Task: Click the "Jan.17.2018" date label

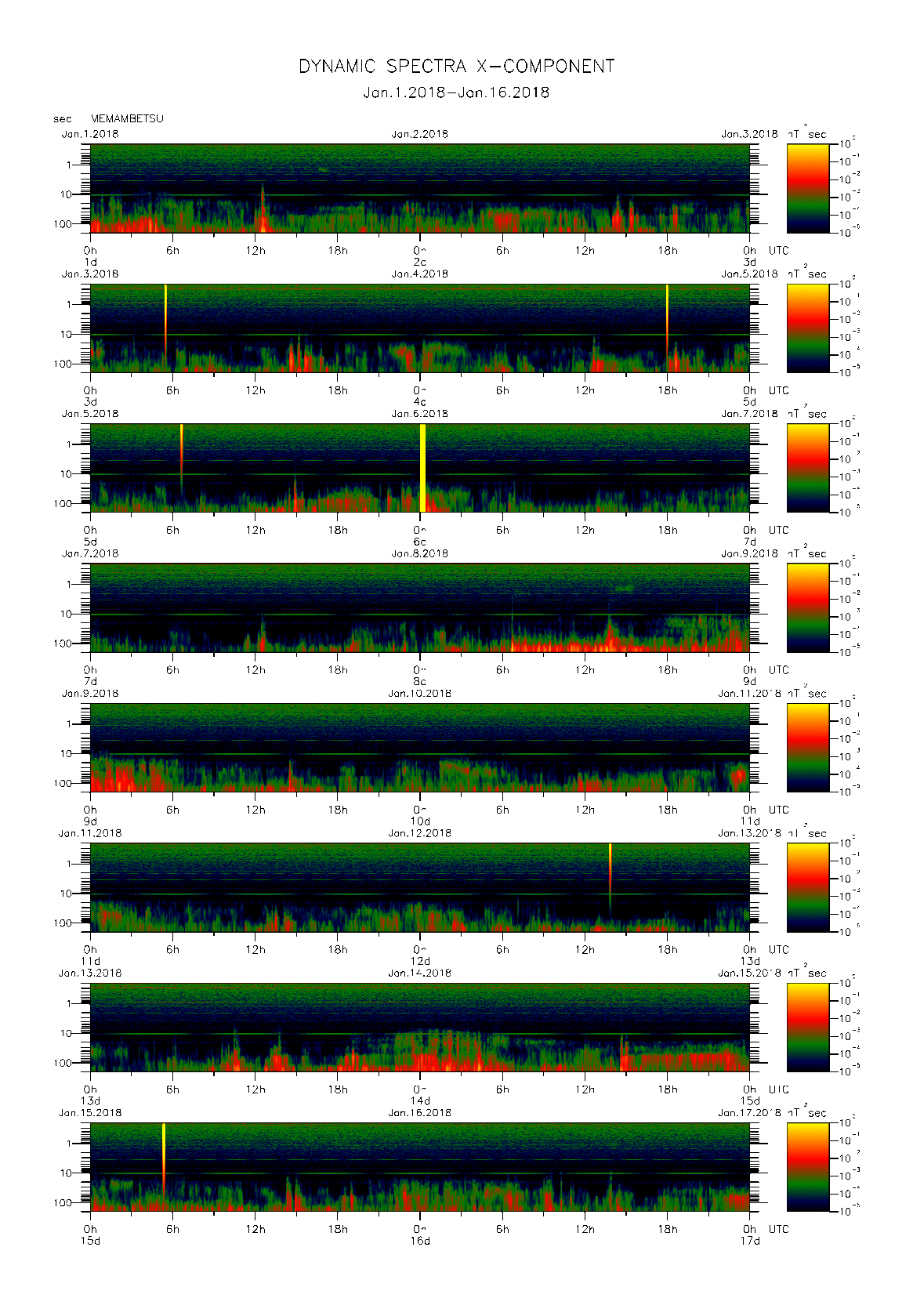Action: click(x=750, y=1113)
